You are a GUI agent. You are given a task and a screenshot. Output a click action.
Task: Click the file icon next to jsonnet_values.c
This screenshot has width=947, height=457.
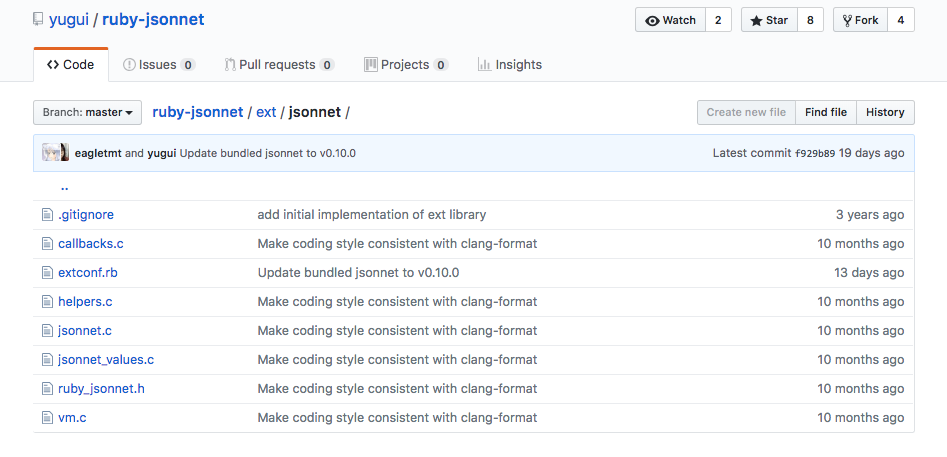47,360
